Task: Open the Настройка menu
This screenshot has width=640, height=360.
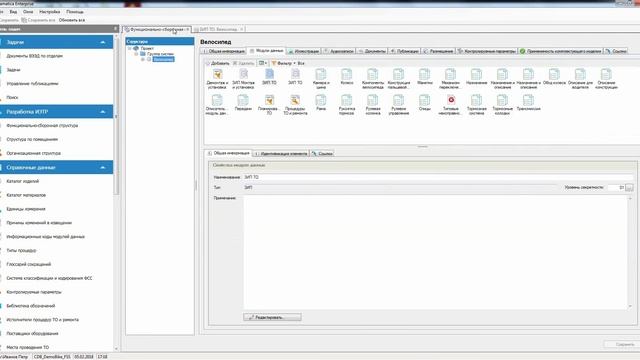Action: coord(49,12)
